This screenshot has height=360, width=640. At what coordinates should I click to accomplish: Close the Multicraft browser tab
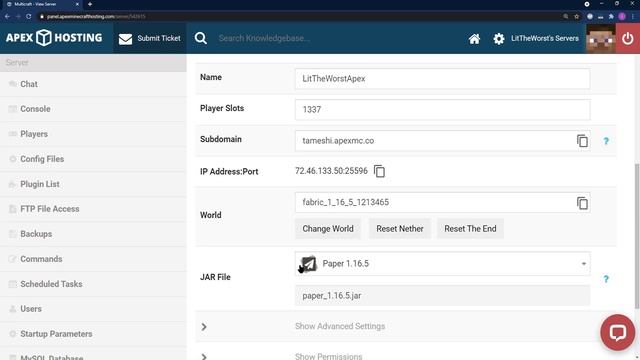coord(77,4)
